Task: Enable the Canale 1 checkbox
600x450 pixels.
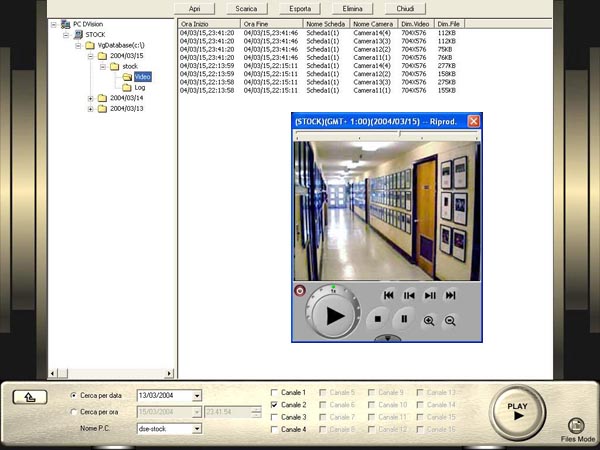Action: [x=274, y=393]
